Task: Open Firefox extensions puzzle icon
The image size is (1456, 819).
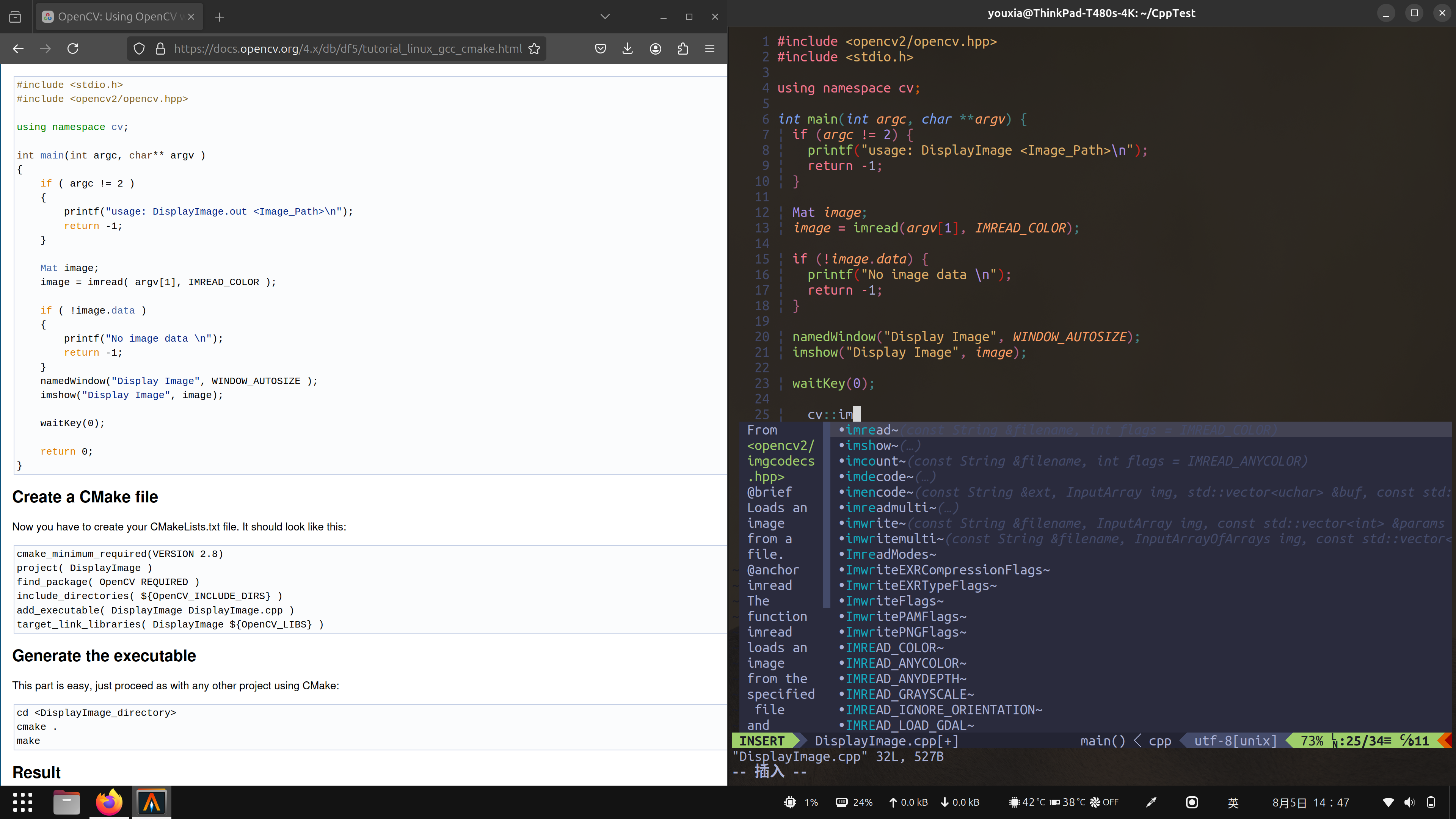Action: [x=683, y=49]
